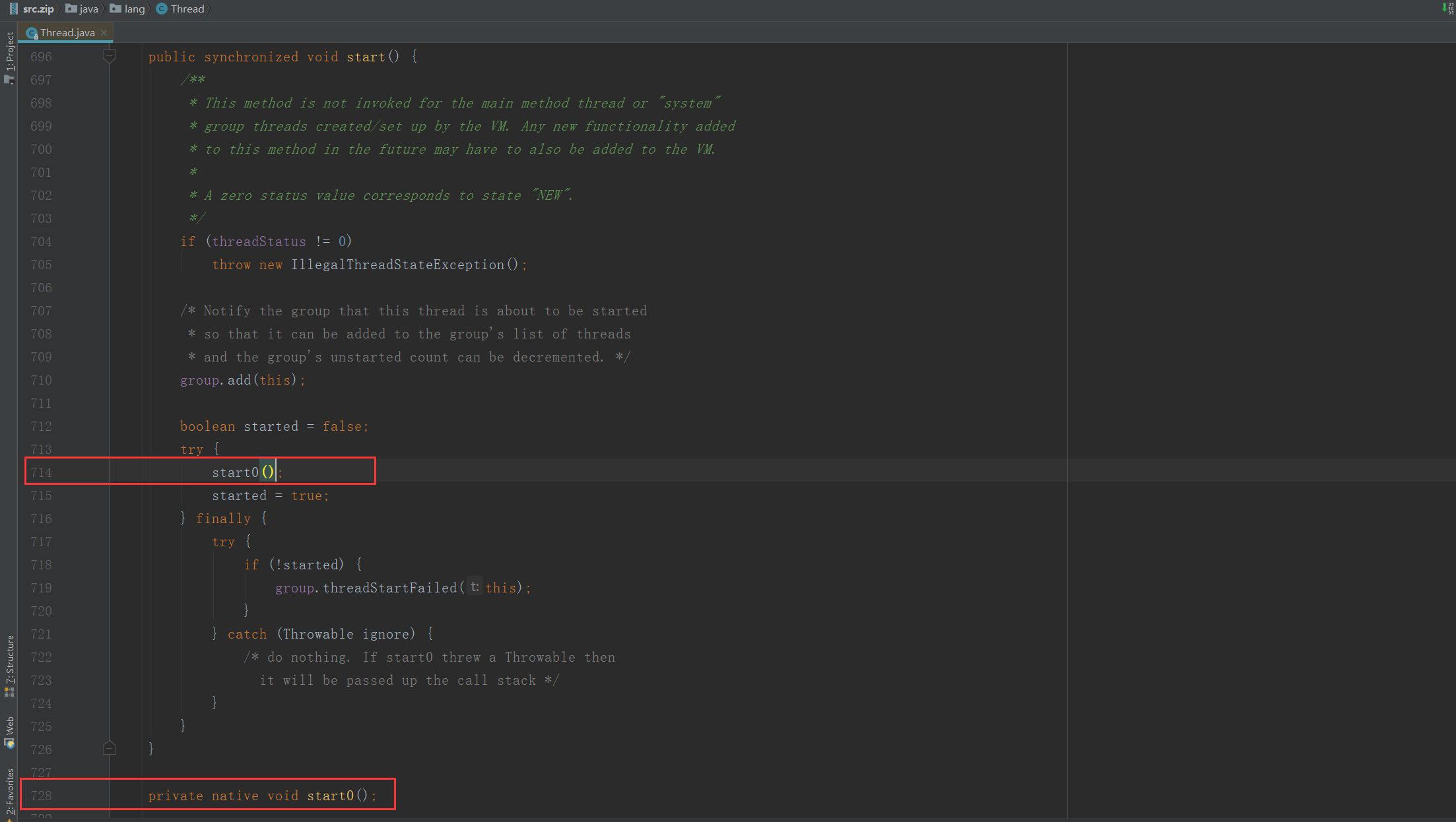
Task: Click 'finally' keyword on line 716
Action: 224,519
